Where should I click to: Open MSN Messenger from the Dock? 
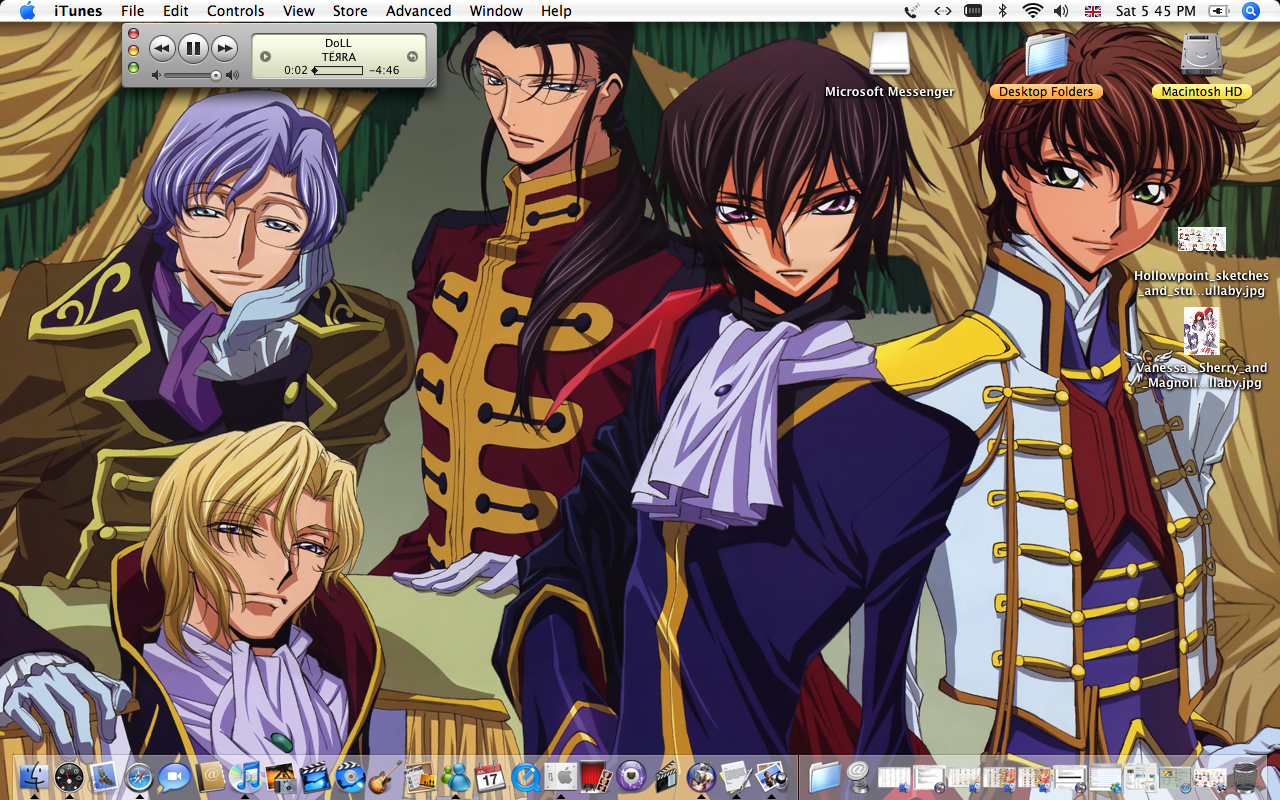(x=455, y=776)
